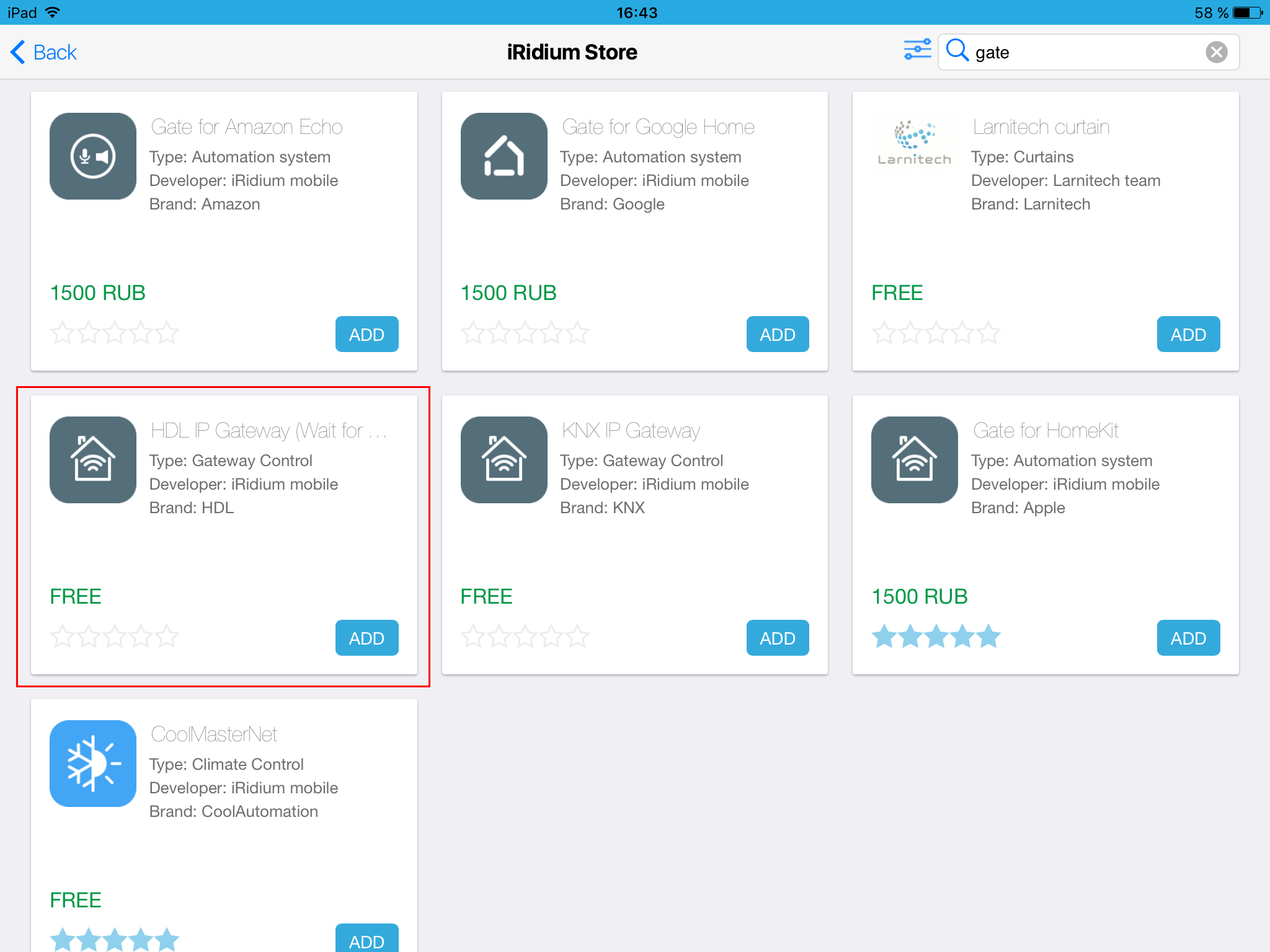Viewport: 1270px width, 952px height.
Task: Add Gate for HomeKit module
Action: 1188,638
